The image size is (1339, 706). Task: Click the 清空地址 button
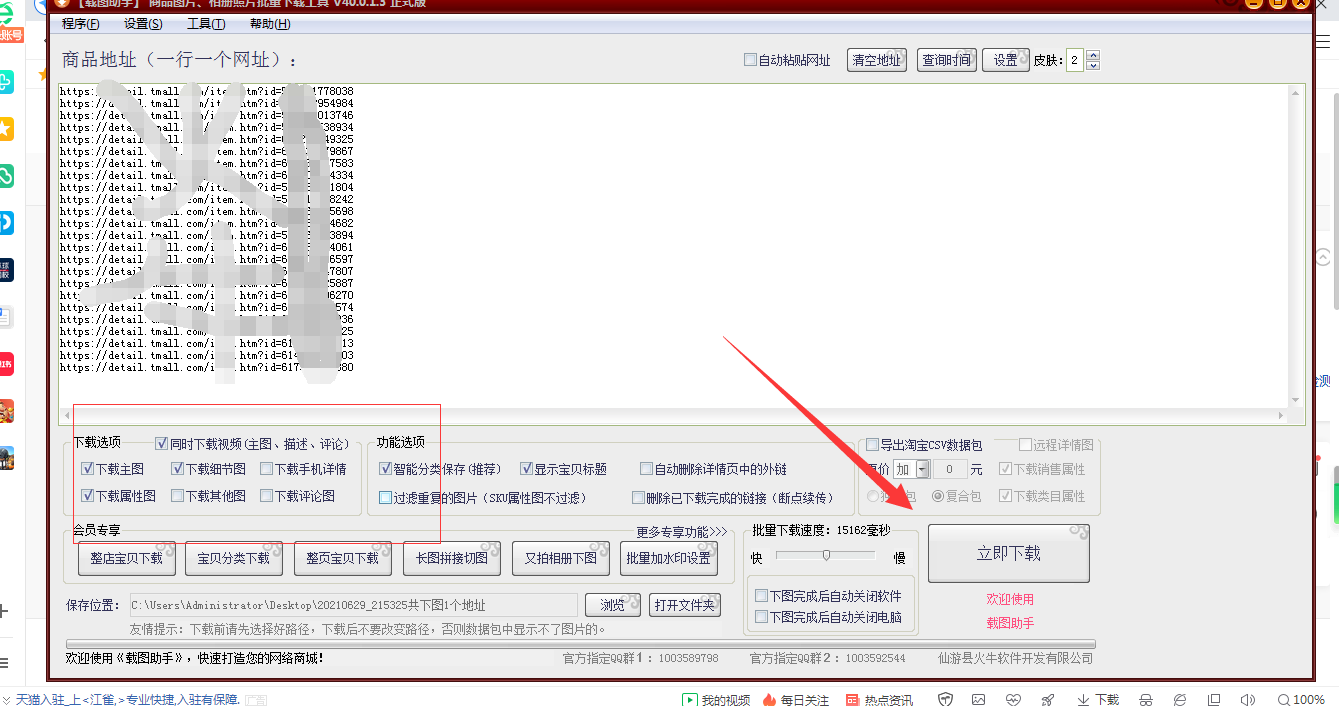coord(877,60)
